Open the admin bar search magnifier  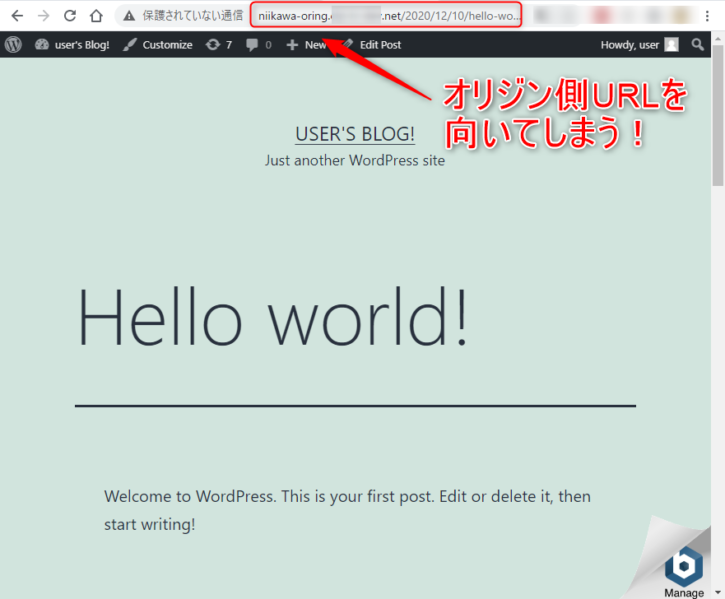coord(697,45)
